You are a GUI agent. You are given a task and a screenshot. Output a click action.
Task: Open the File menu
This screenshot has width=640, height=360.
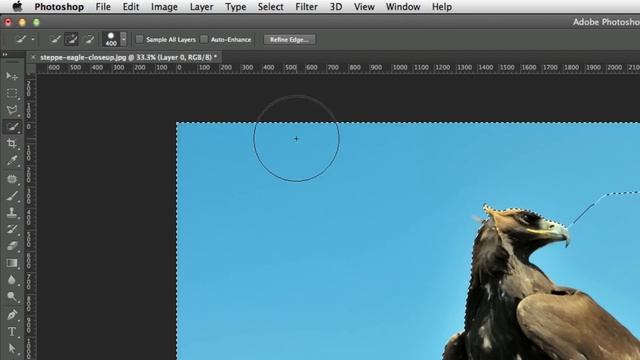pyautogui.click(x=103, y=7)
